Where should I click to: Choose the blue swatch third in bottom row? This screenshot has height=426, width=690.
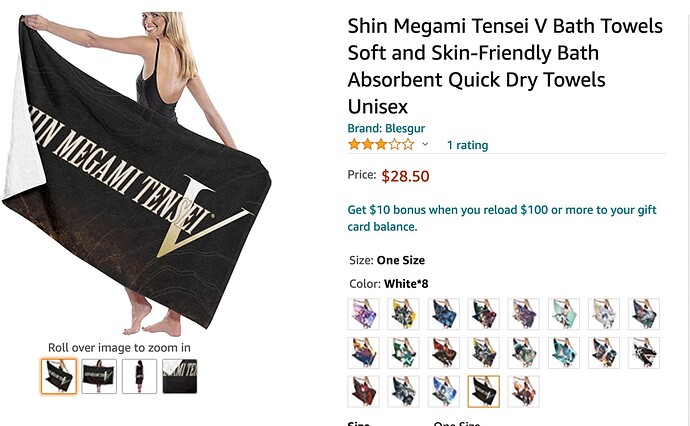point(444,391)
